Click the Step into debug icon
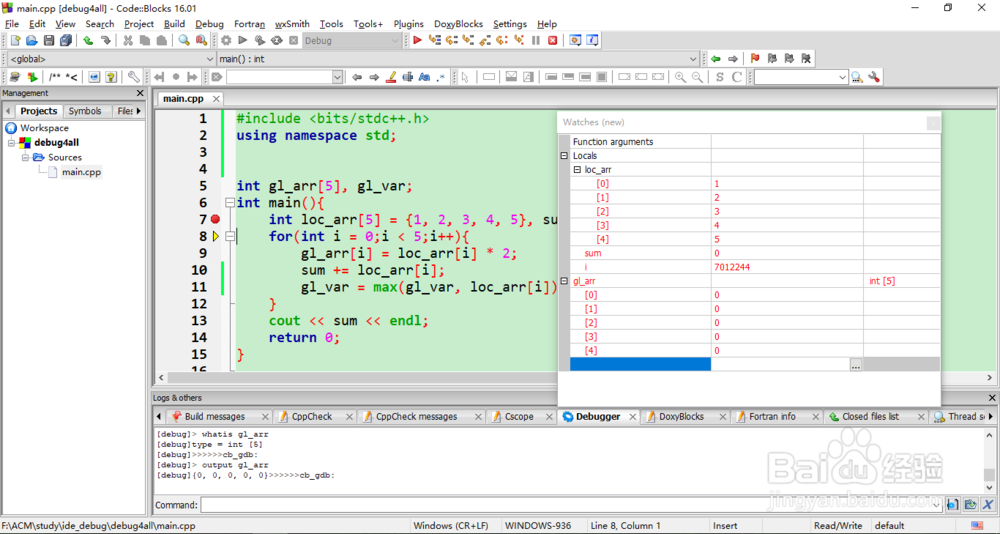 468,40
